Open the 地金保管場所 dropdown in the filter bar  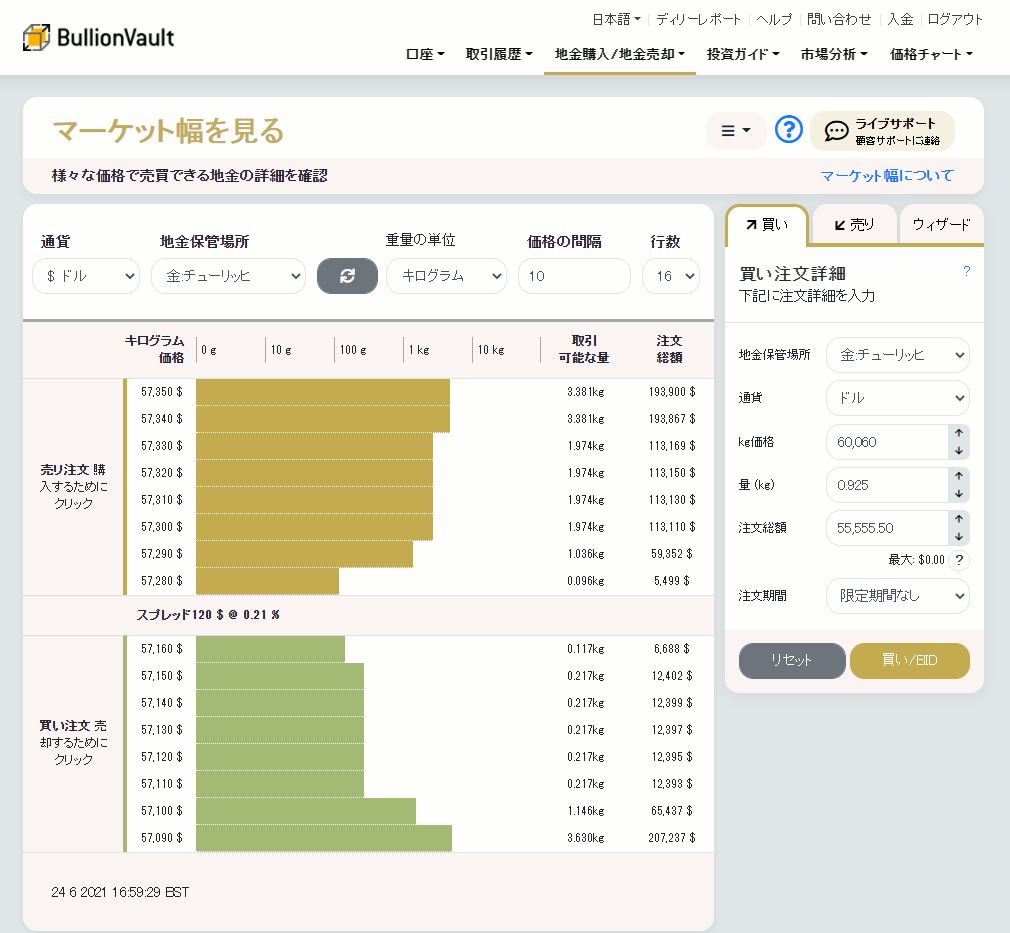(228, 276)
